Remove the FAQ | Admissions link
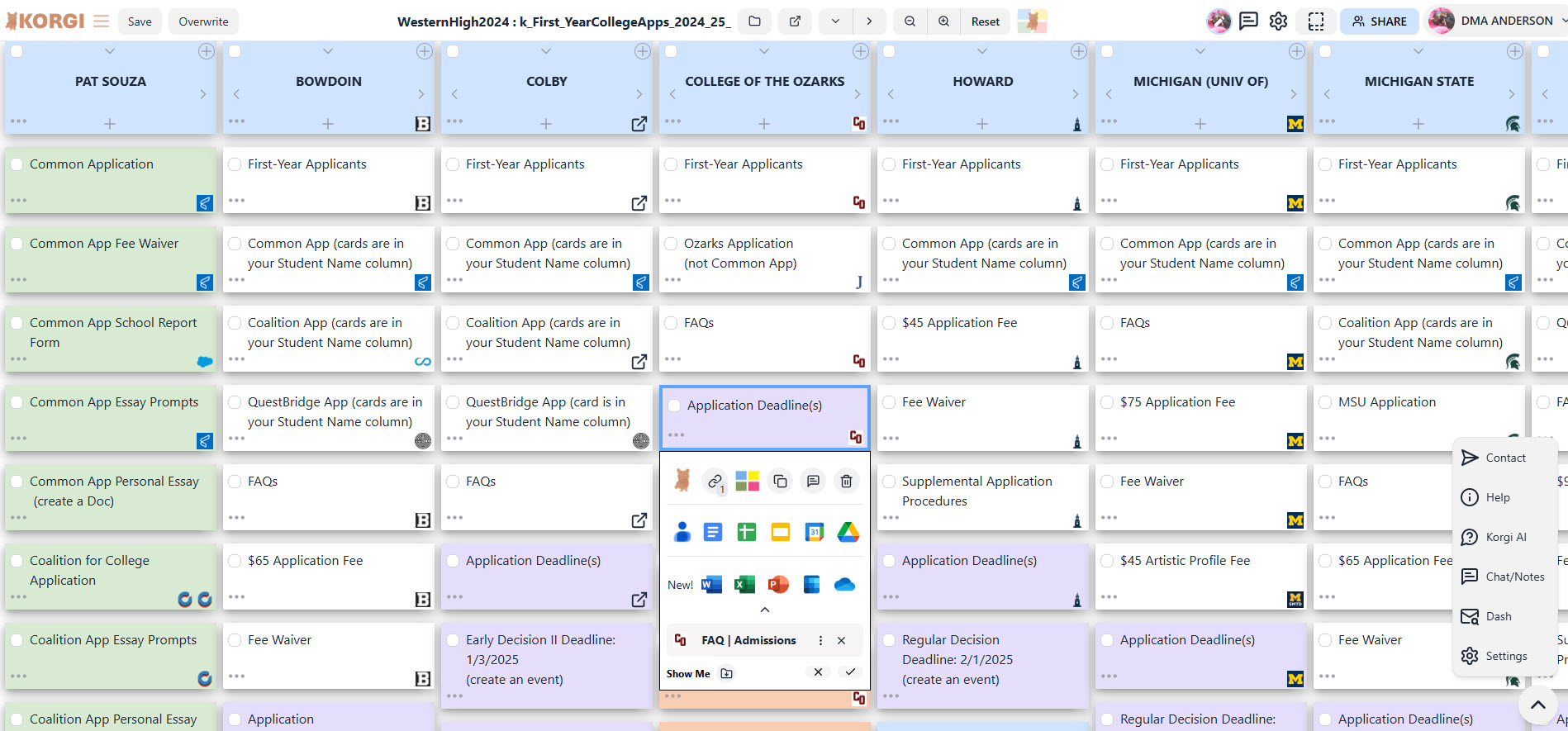 pos(841,640)
